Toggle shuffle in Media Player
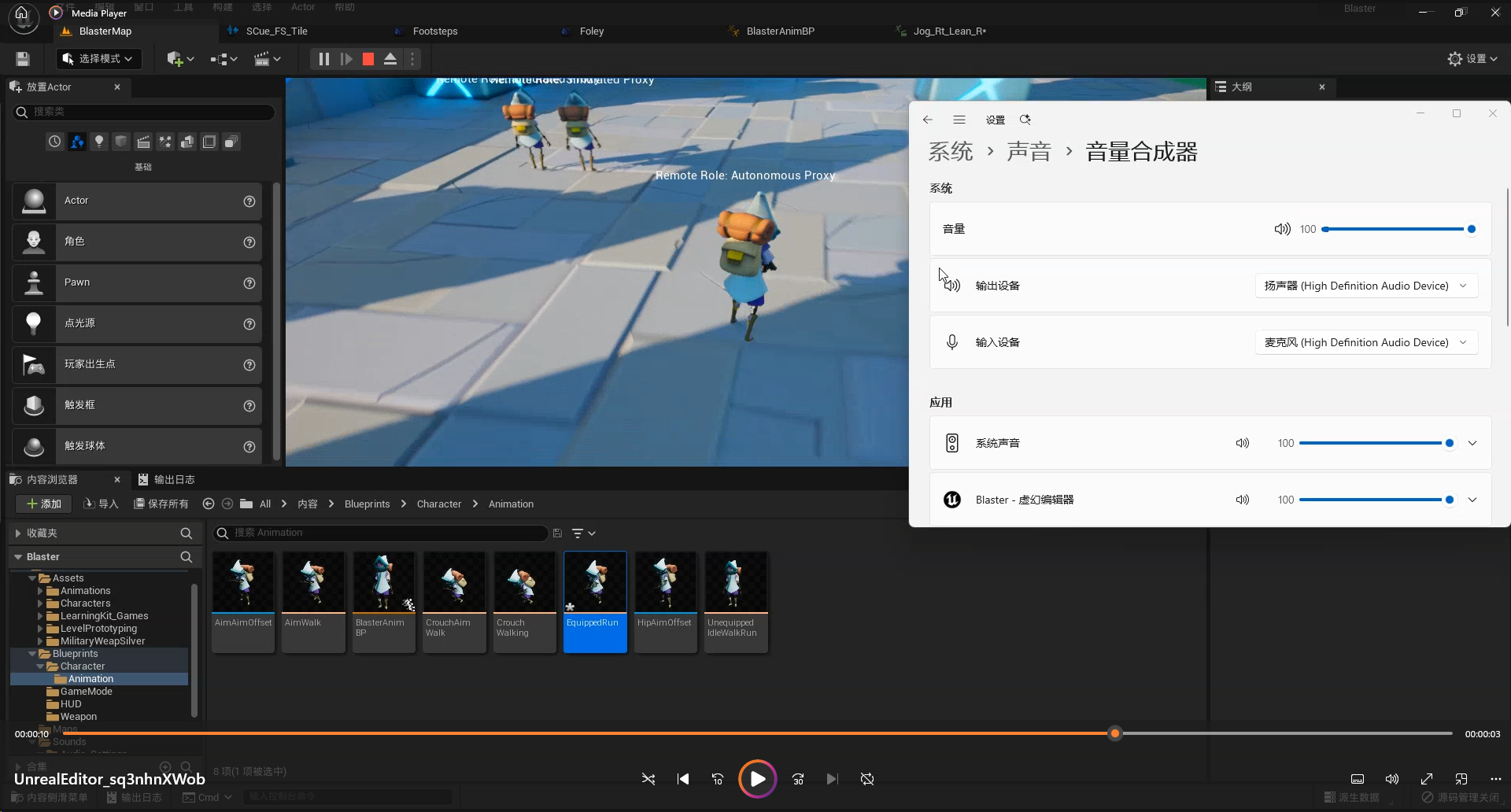1511x812 pixels. coord(648,779)
